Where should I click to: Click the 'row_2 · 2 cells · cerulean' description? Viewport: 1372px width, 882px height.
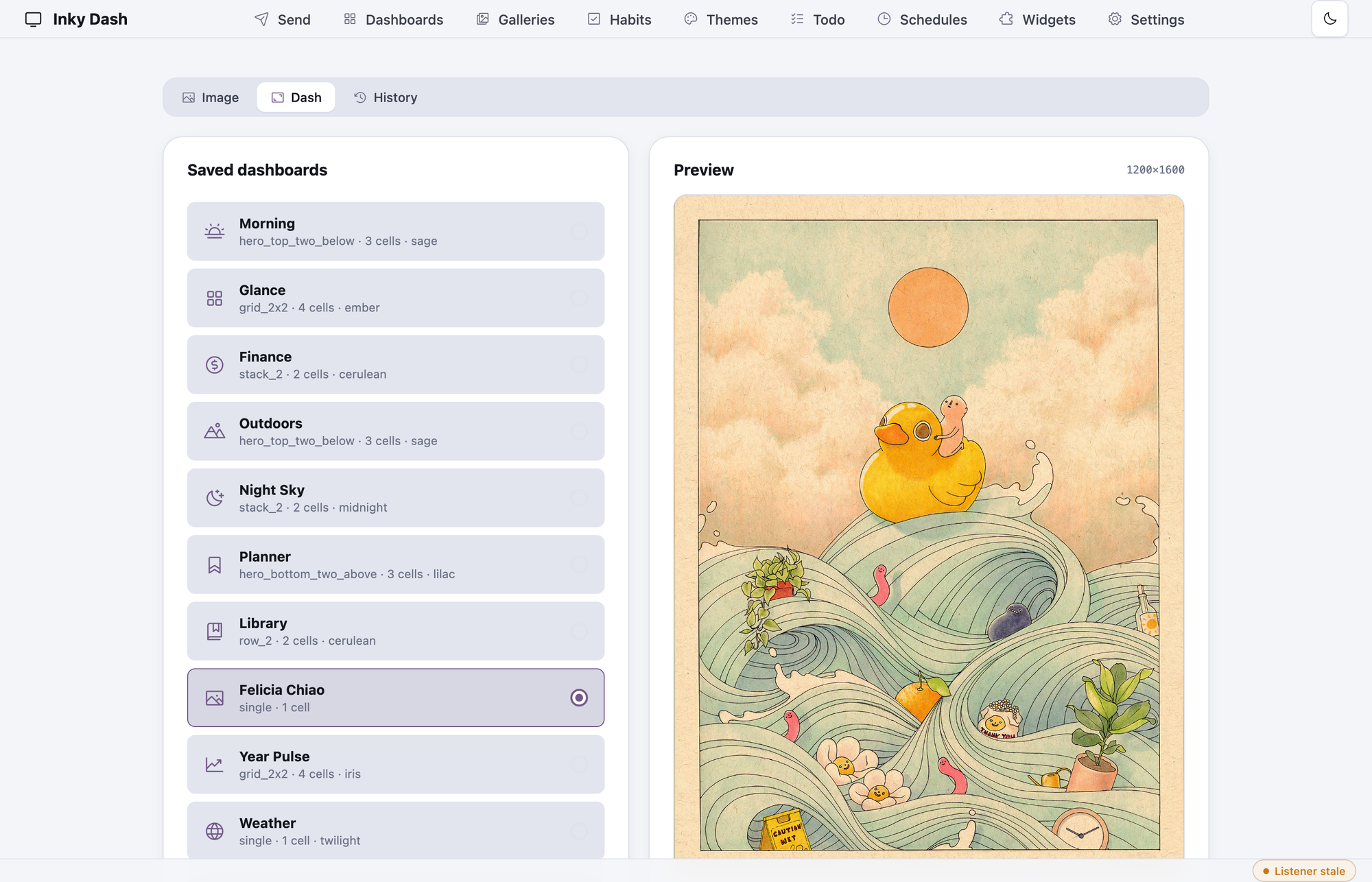pyautogui.click(x=307, y=641)
